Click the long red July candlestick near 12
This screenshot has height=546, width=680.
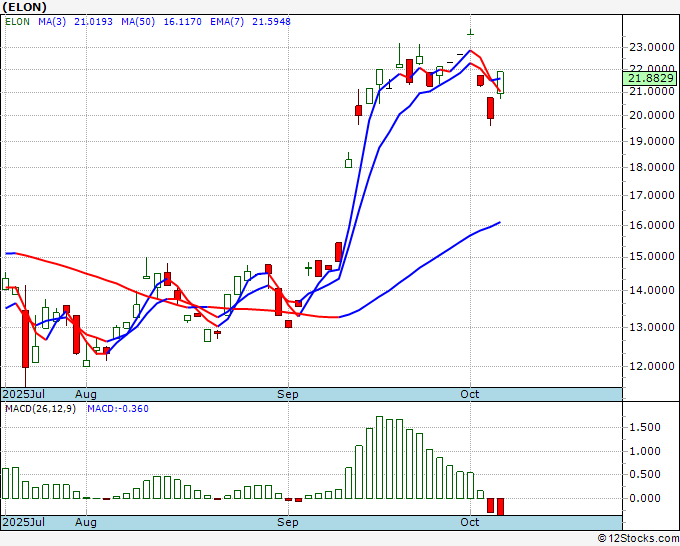[26, 339]
